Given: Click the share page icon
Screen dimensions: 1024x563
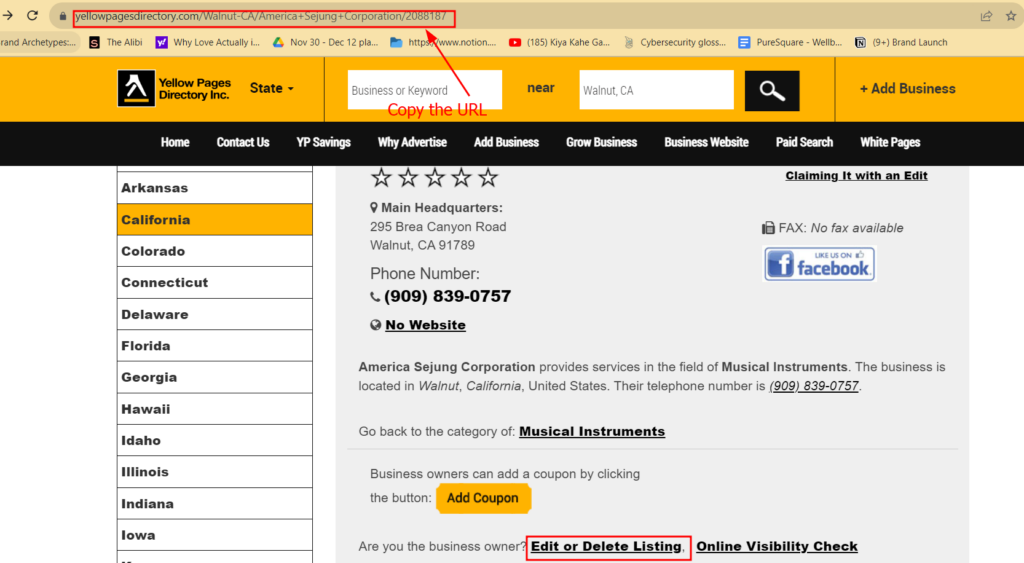Looking at the screenshot, I should click(986, 16).
